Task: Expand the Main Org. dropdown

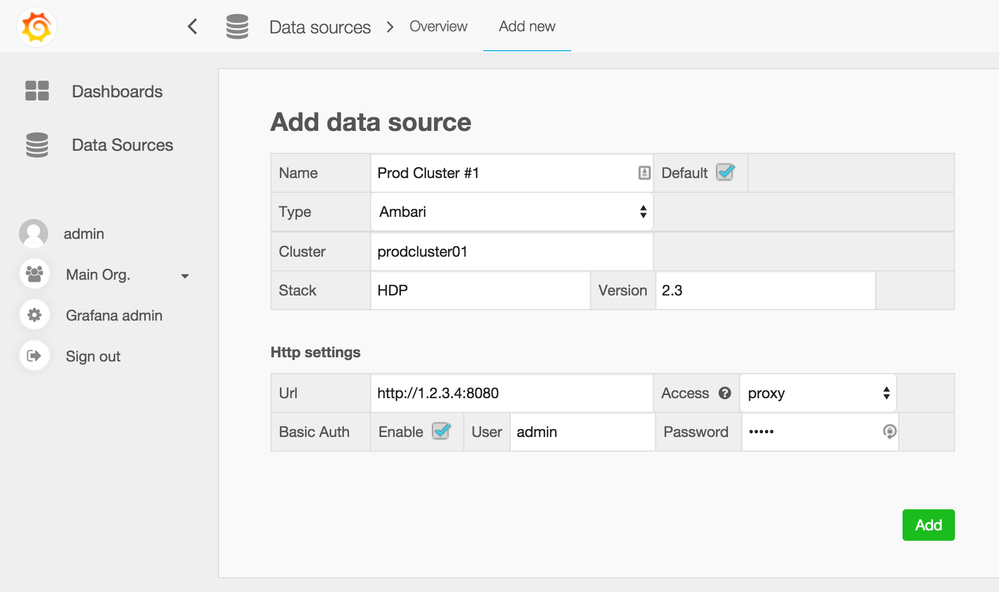Action: (x=184, y=275)
